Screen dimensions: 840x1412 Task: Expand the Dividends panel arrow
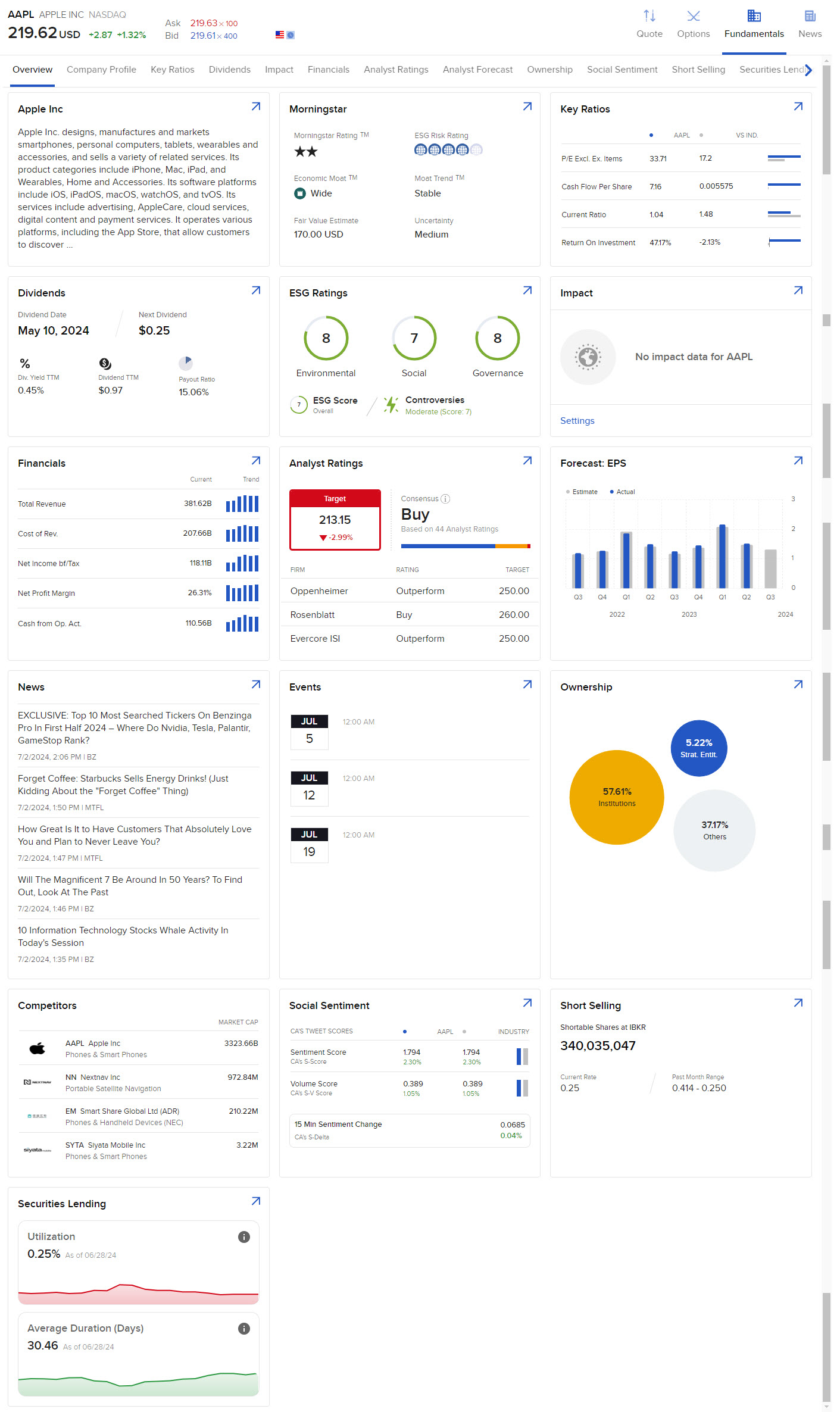tap(256, 290)
